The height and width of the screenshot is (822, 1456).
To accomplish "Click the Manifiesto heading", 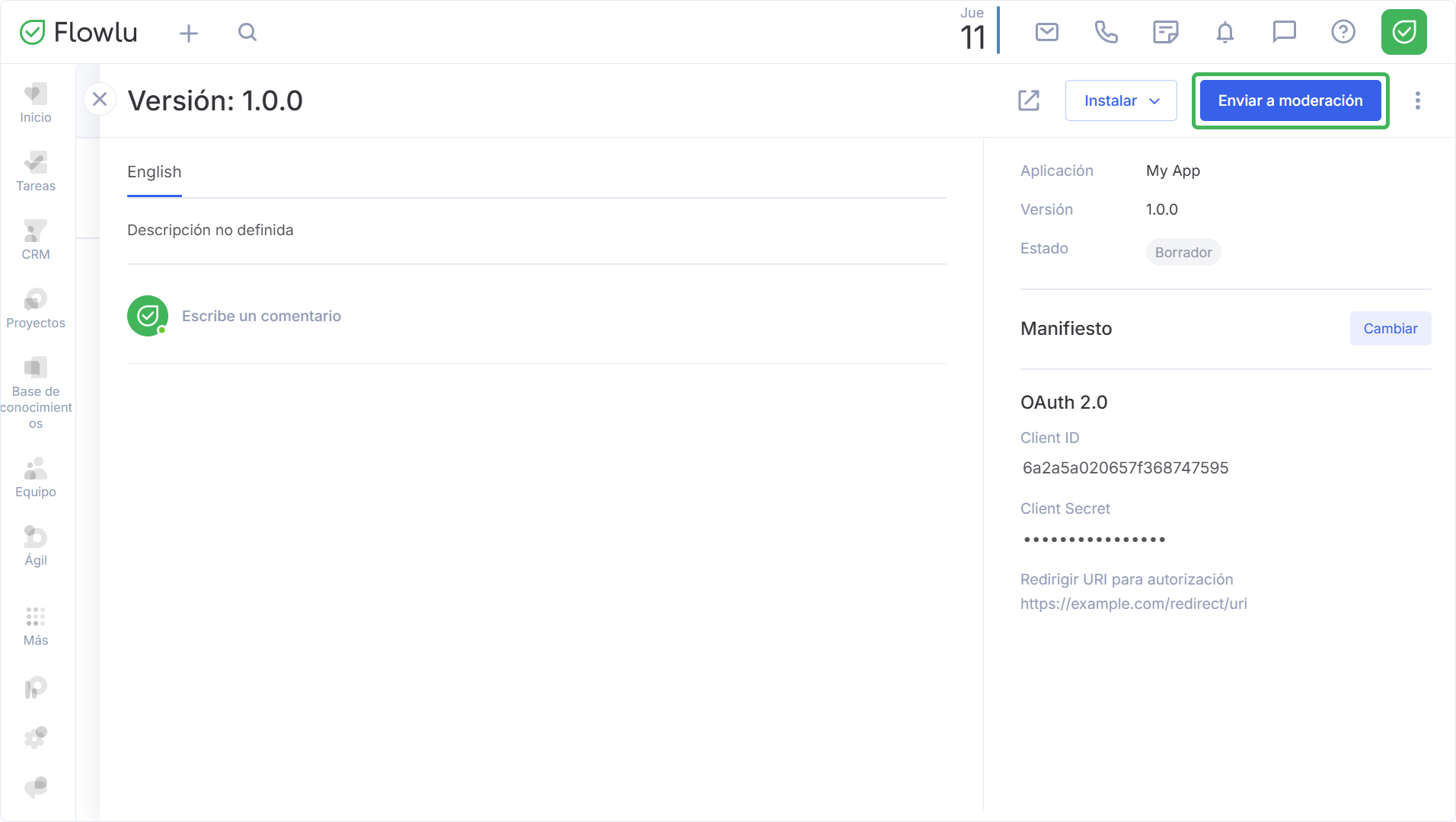I will pyautogui.click(x=1065, y=329).
